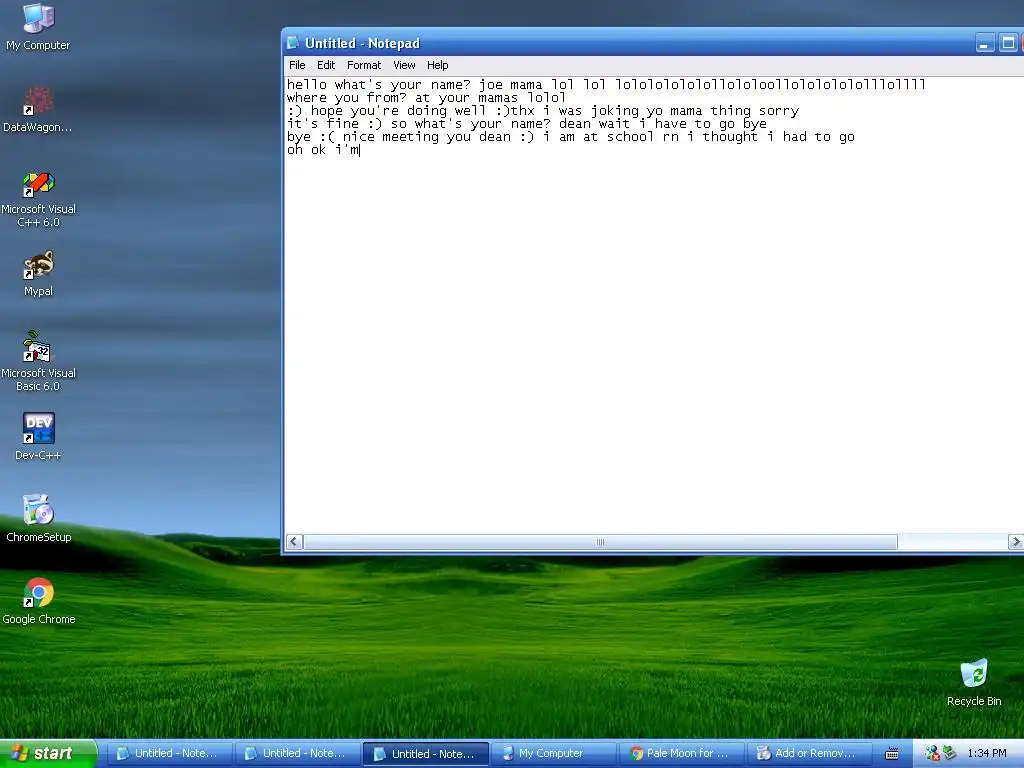1024x768 pixels.
Task: Click the line starting 'it's fine :)'
Action: 526,123
